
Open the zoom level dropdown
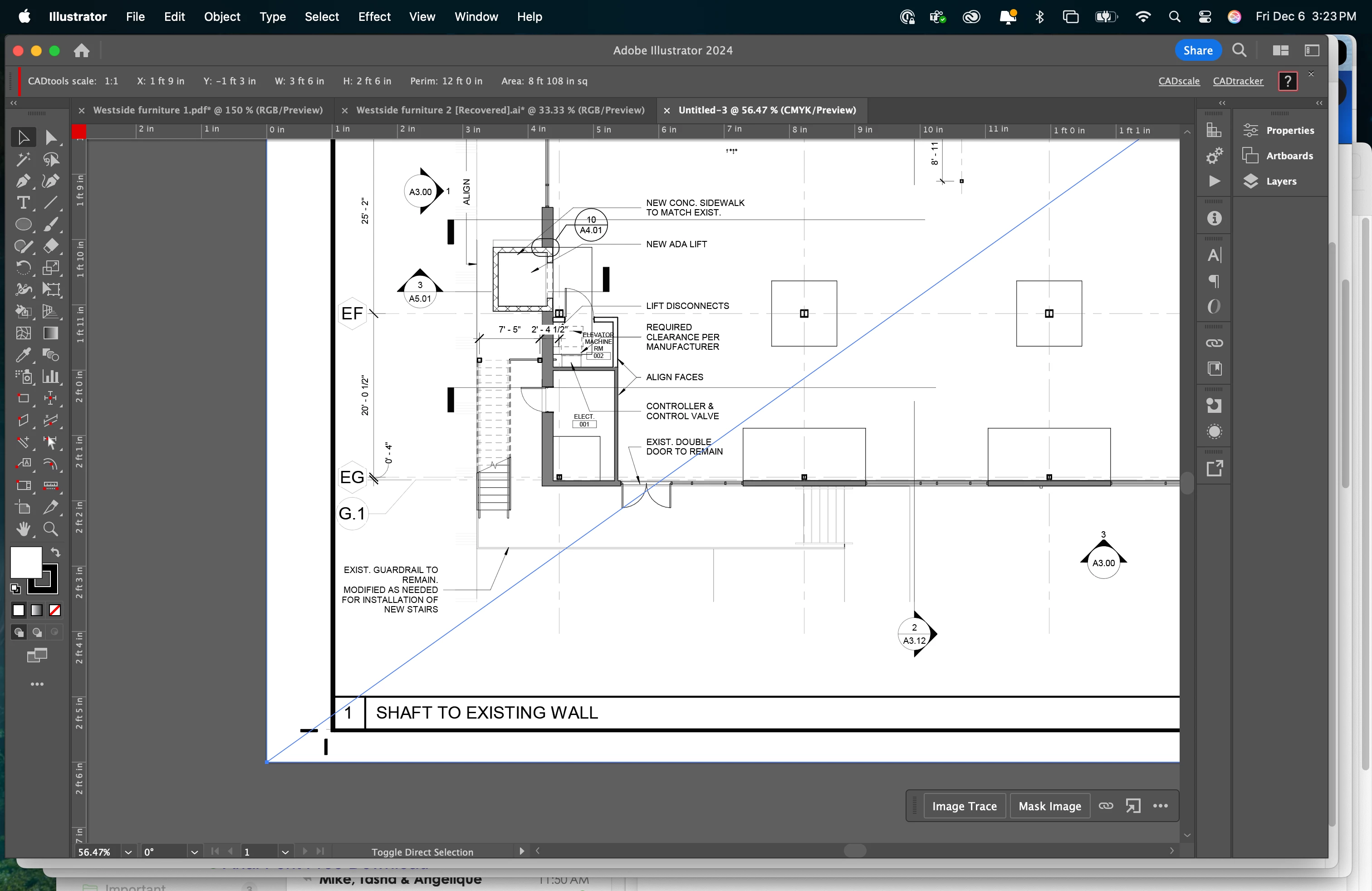[128, 852]
